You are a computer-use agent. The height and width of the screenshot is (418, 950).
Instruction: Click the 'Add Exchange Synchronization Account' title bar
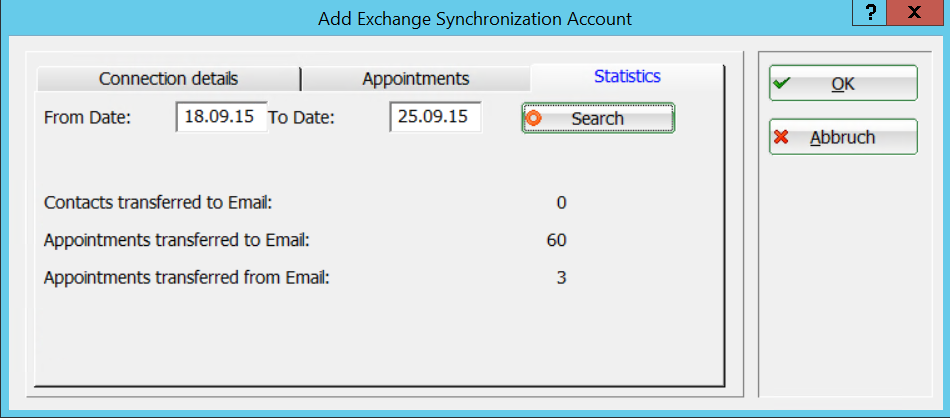tap(475, 18)
